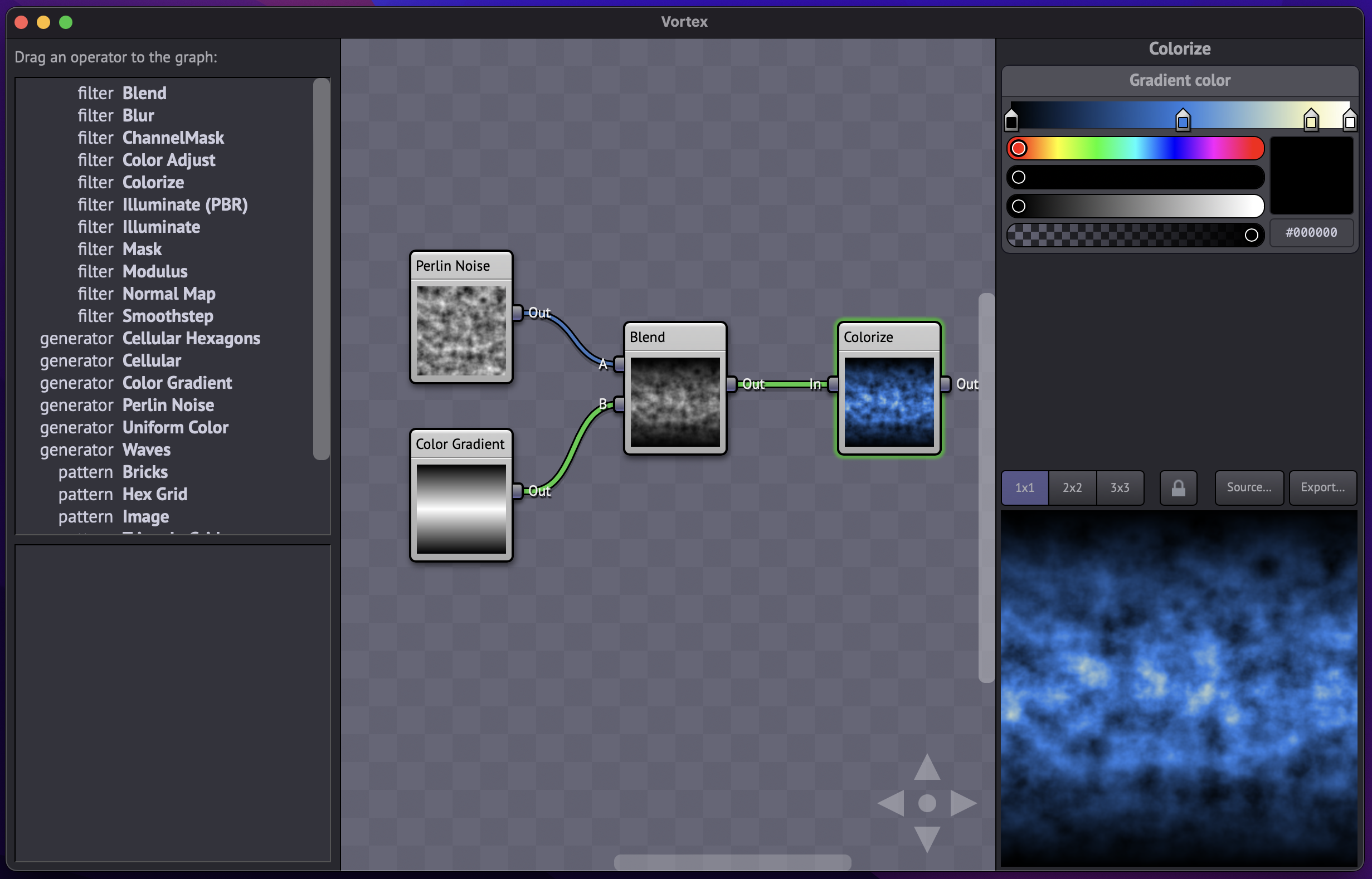
Task: Click the Export button
Action: coord(1322,487)
